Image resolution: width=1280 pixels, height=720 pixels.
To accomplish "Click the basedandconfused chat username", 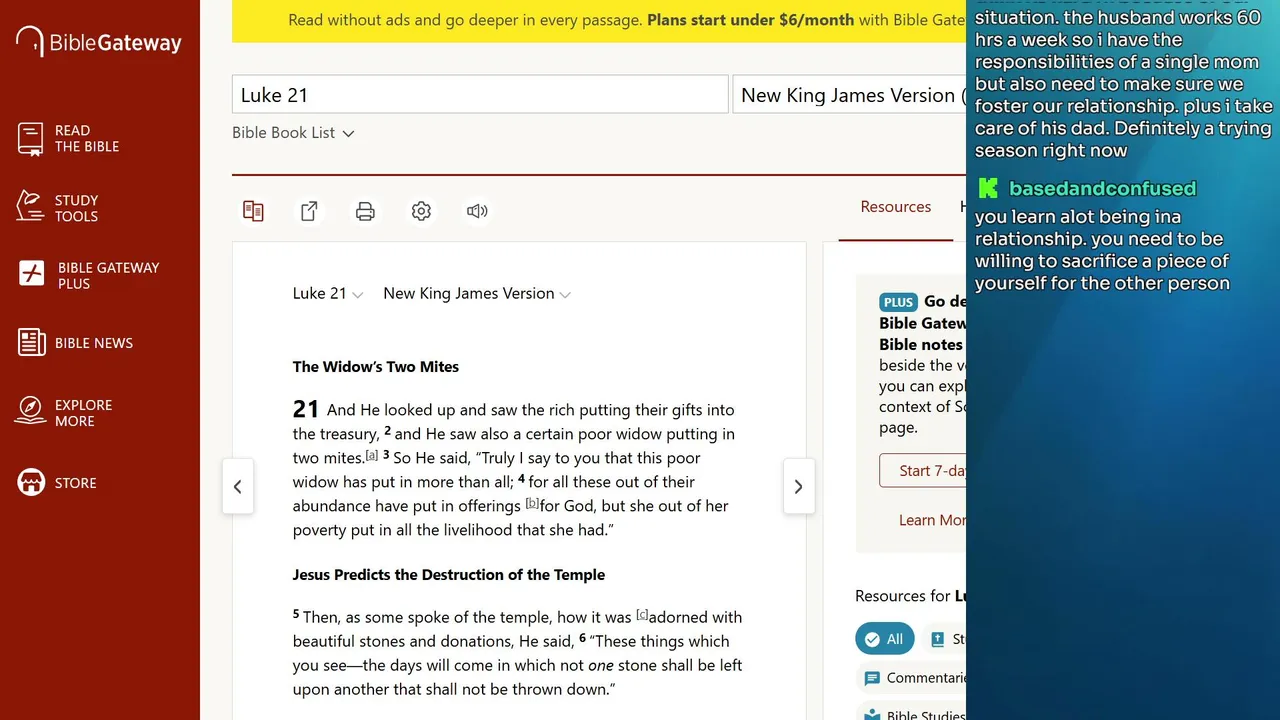I will (x=1102, y=188).
